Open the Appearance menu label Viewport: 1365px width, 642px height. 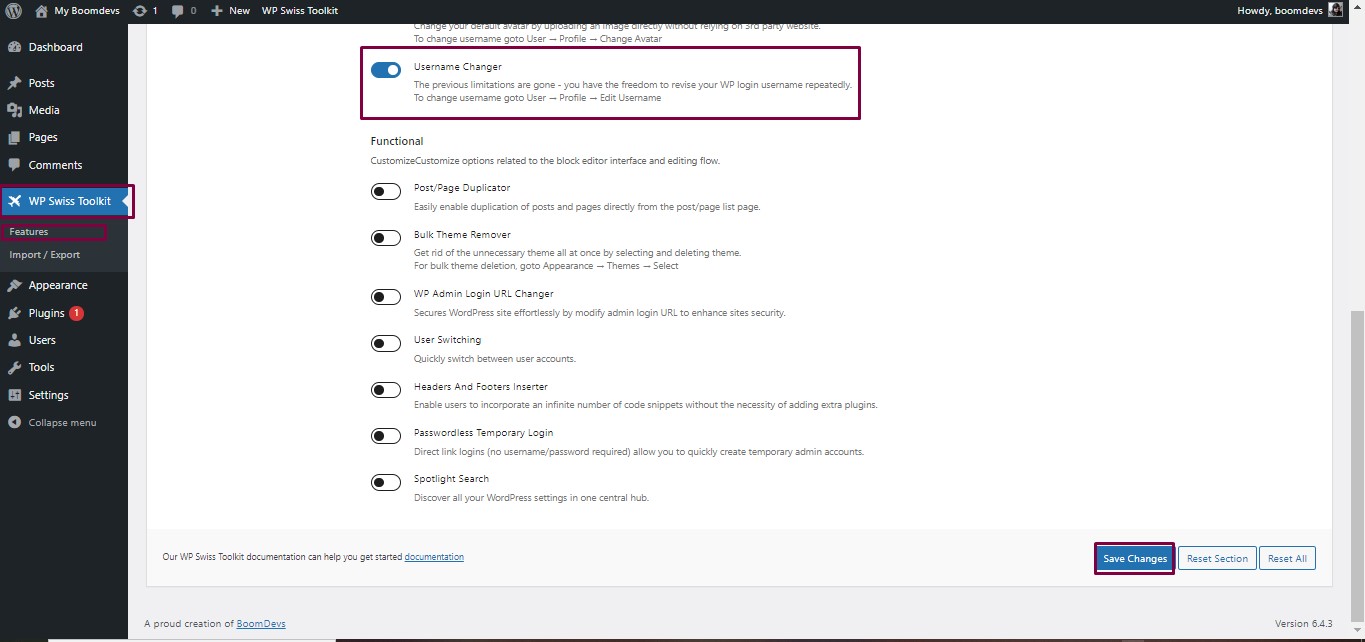click(x=58, y=285)
